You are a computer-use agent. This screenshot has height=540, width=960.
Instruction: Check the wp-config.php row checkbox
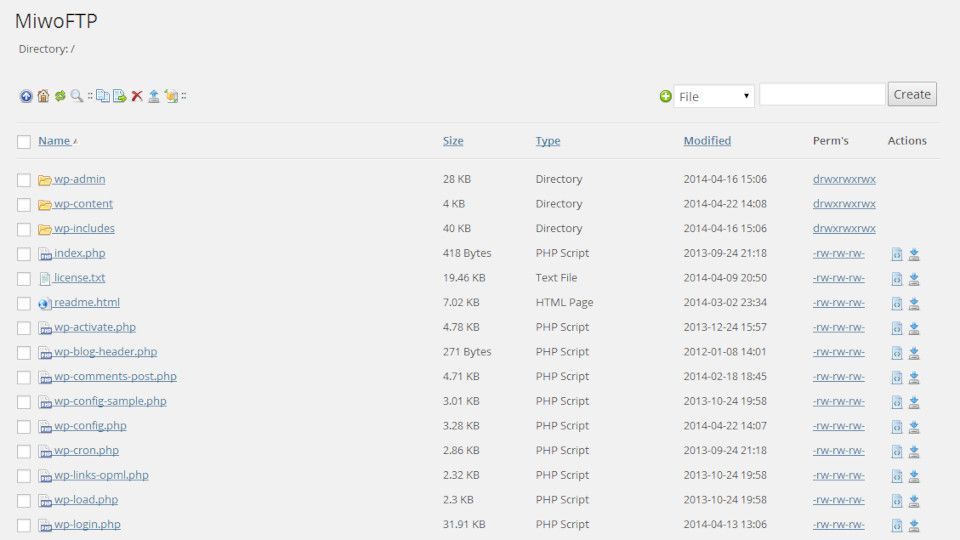[x=24, y=427]
